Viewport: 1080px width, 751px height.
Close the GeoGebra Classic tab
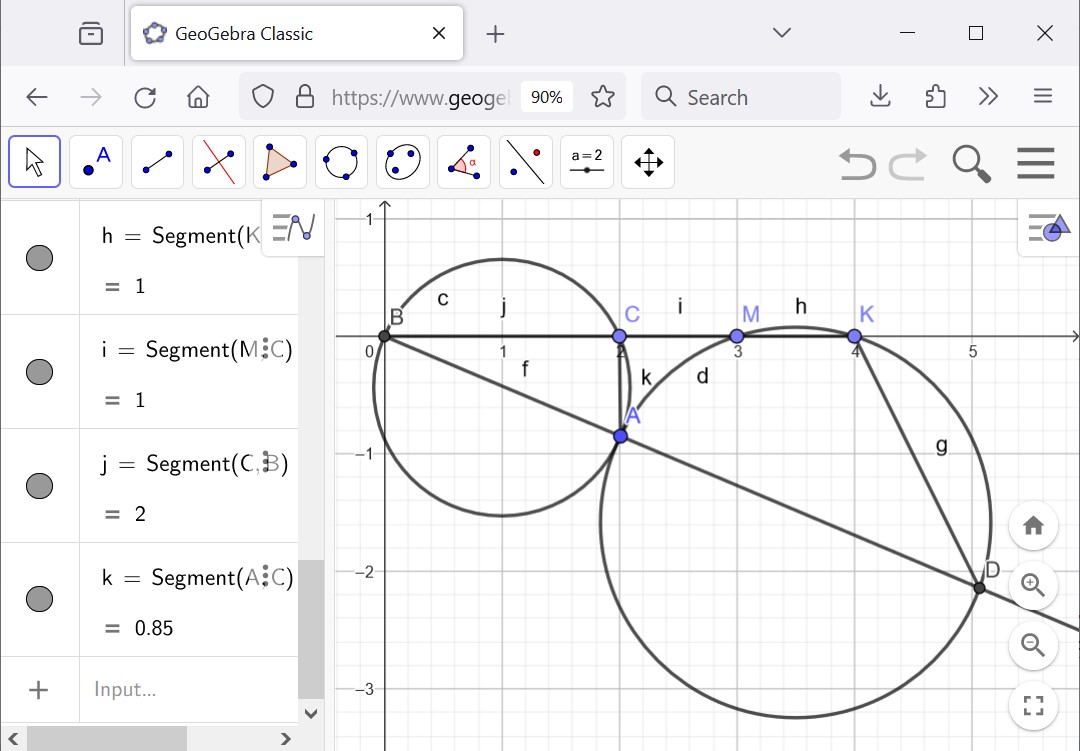[x=439, y=33]
